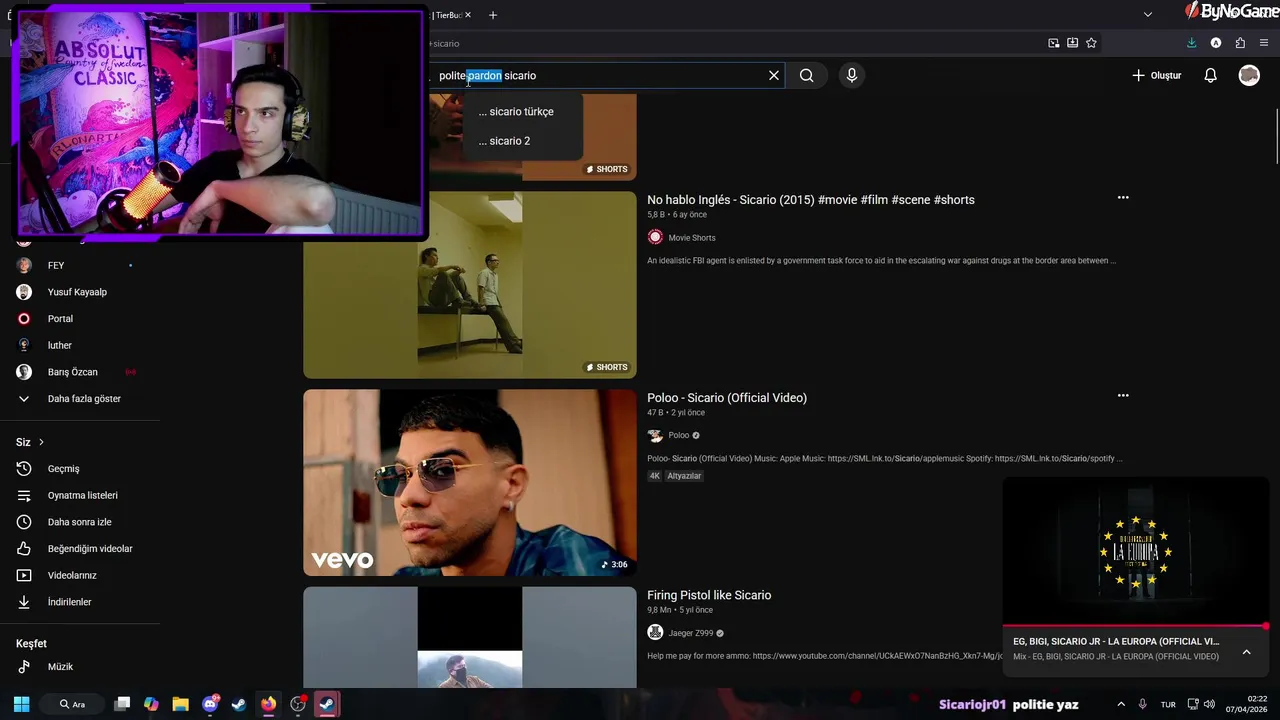
Task: Open İndirilenler in the sidebar
Action: [x=80, y=602]
